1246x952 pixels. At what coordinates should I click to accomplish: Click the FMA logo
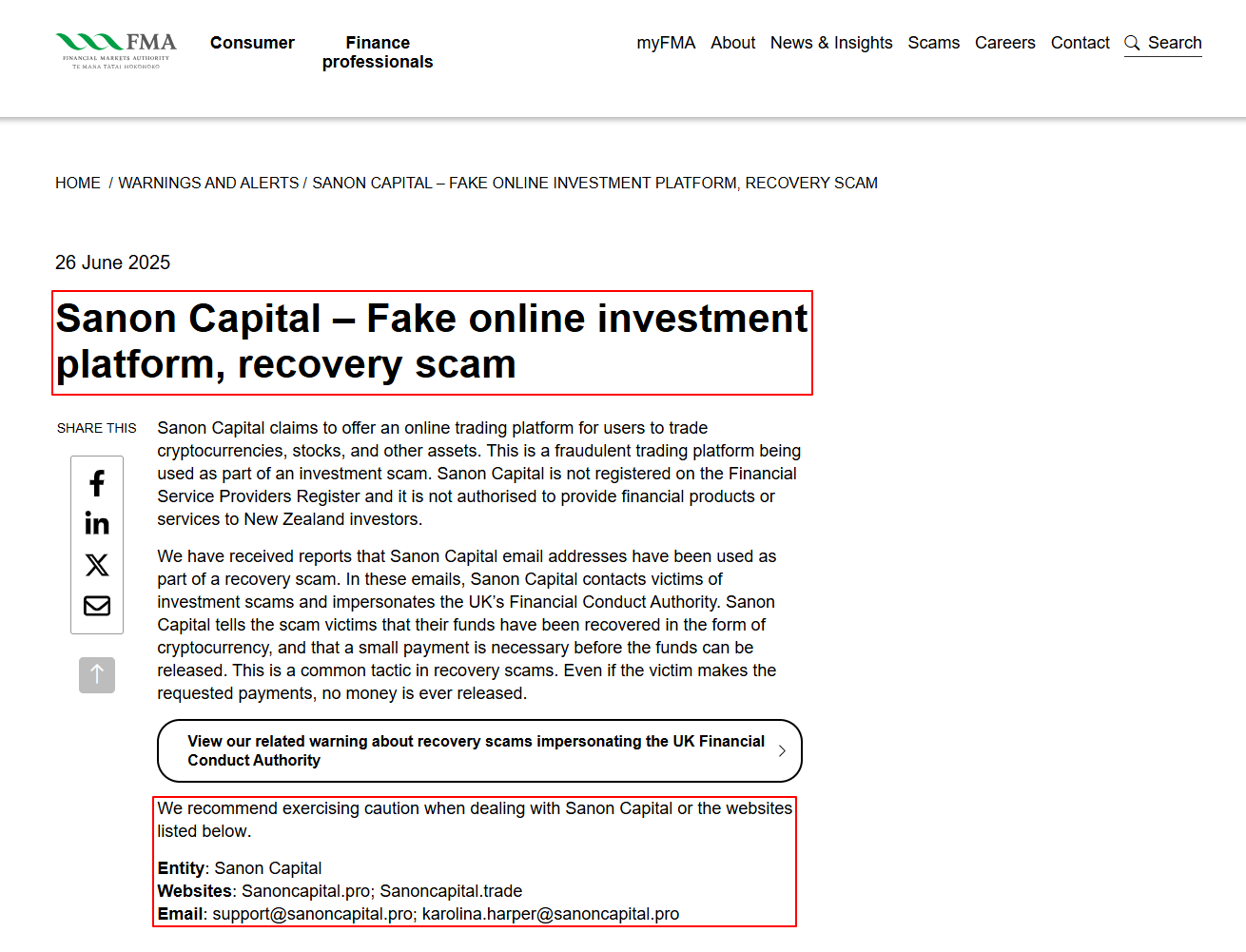pos(116,51)
